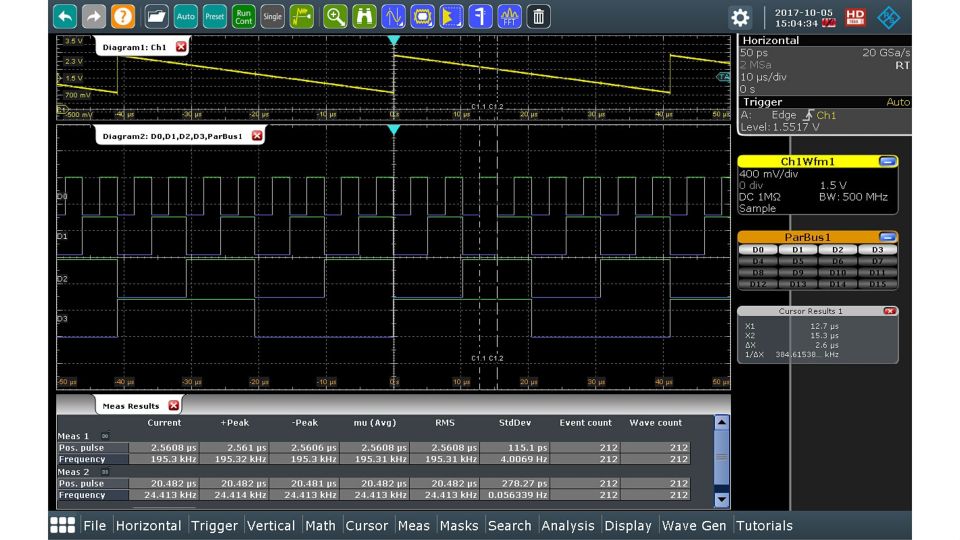Image resolution: width=960 pixels, height=540 pixels.
Task: Click the red HD mode icon
Action: coord(855,17)
